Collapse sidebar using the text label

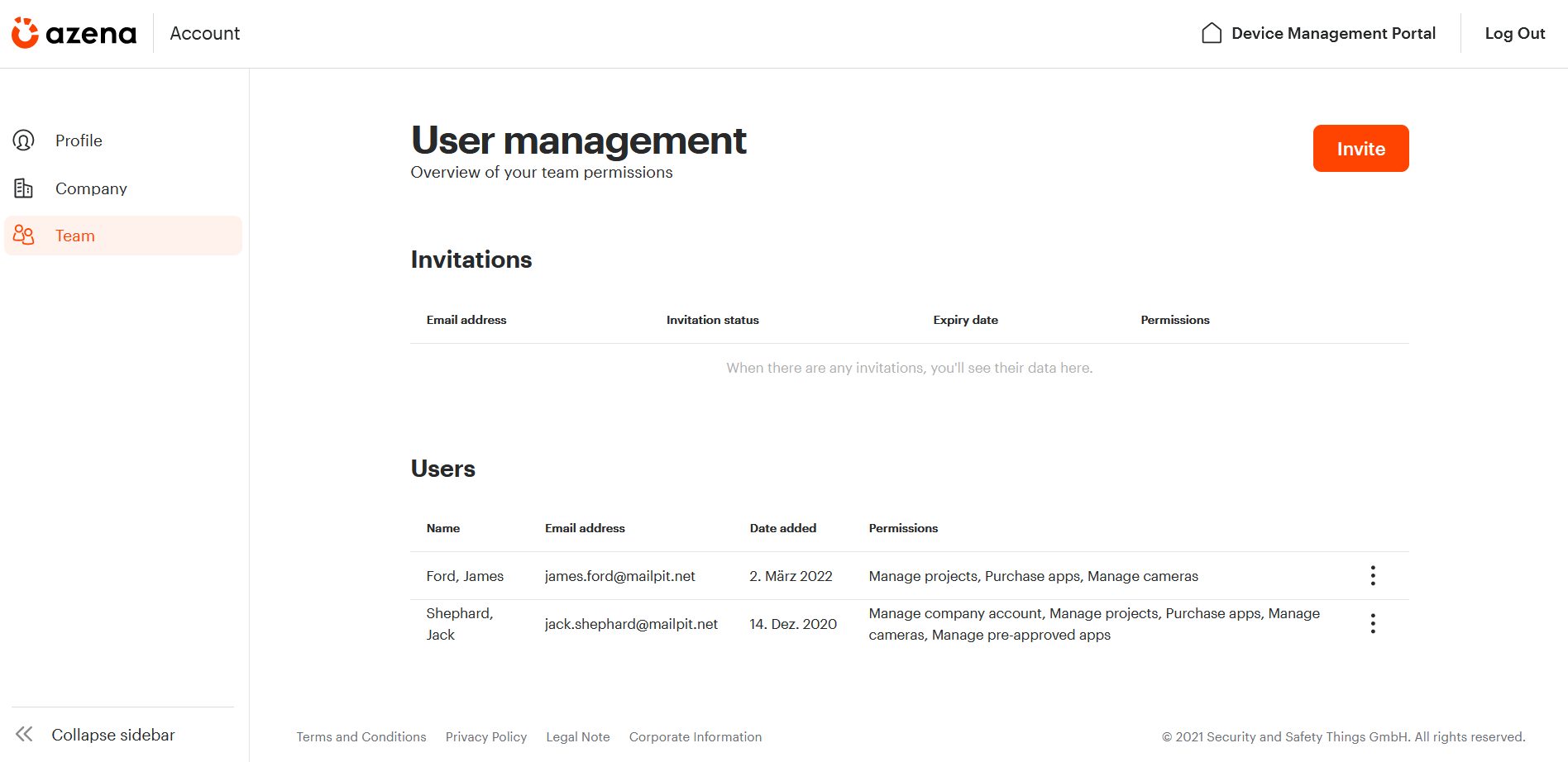(113, 735)
